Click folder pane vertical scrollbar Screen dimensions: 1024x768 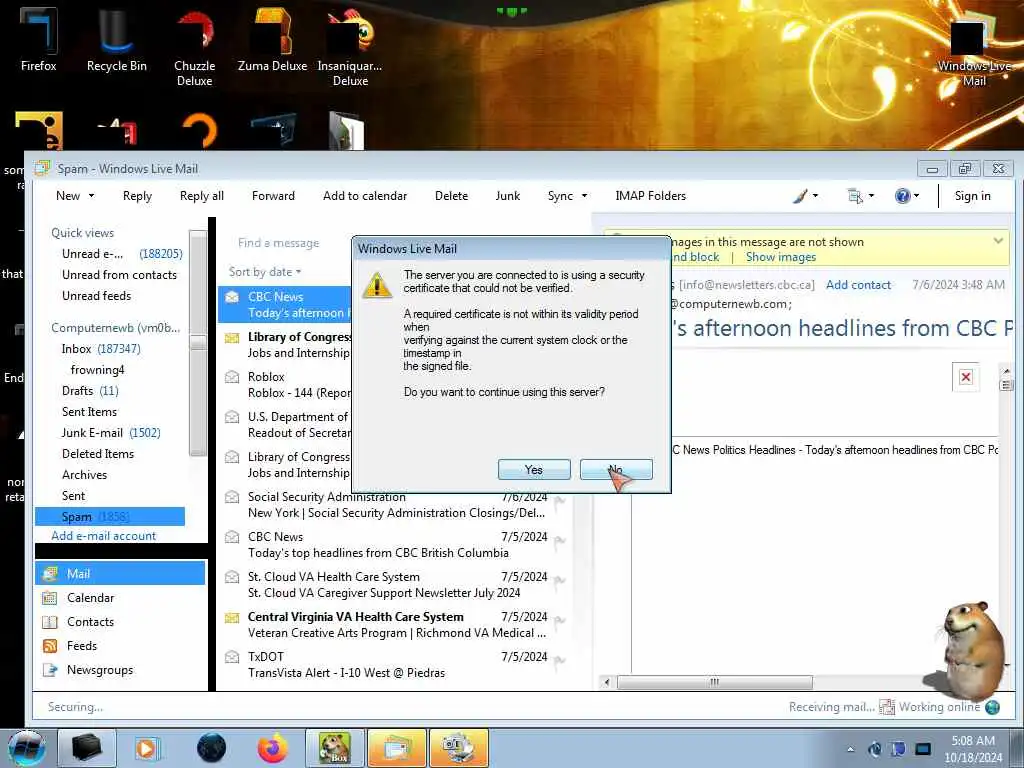click(197, 343)
